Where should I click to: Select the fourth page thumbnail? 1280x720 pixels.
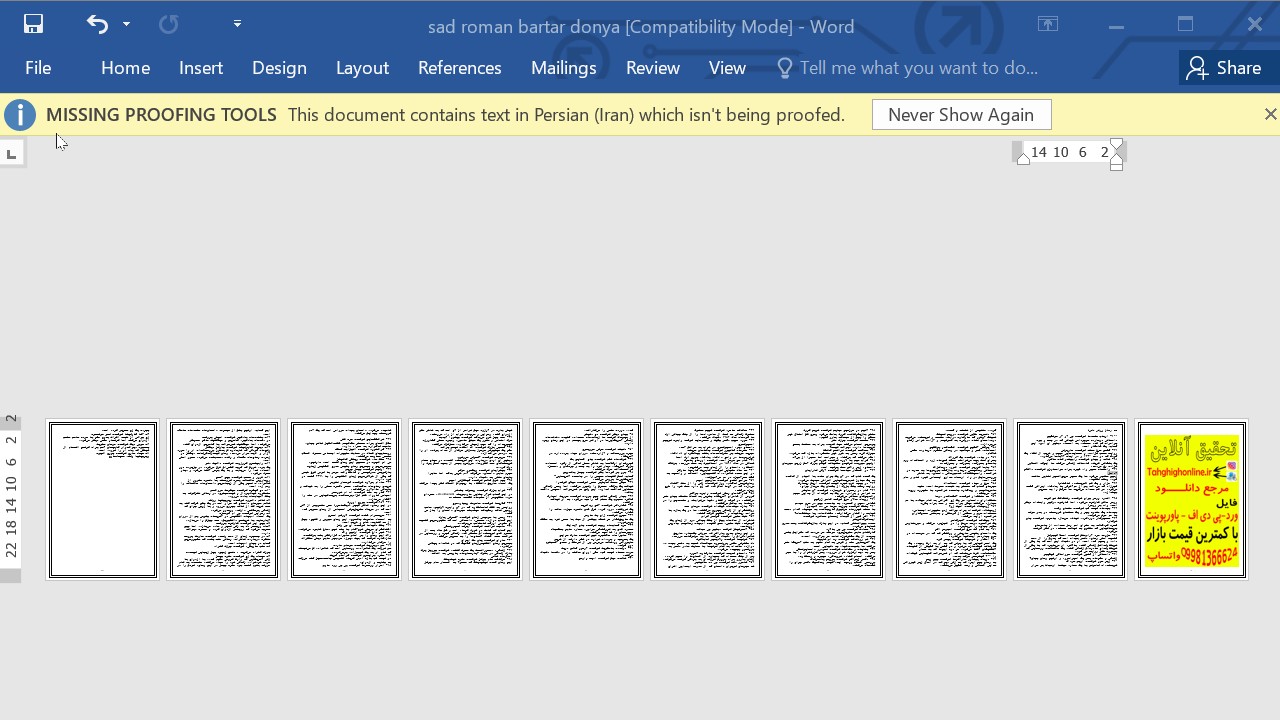466,500
